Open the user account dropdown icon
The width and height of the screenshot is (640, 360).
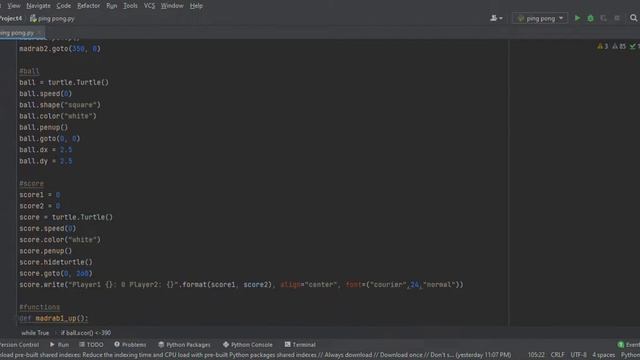tap(496, 18)
